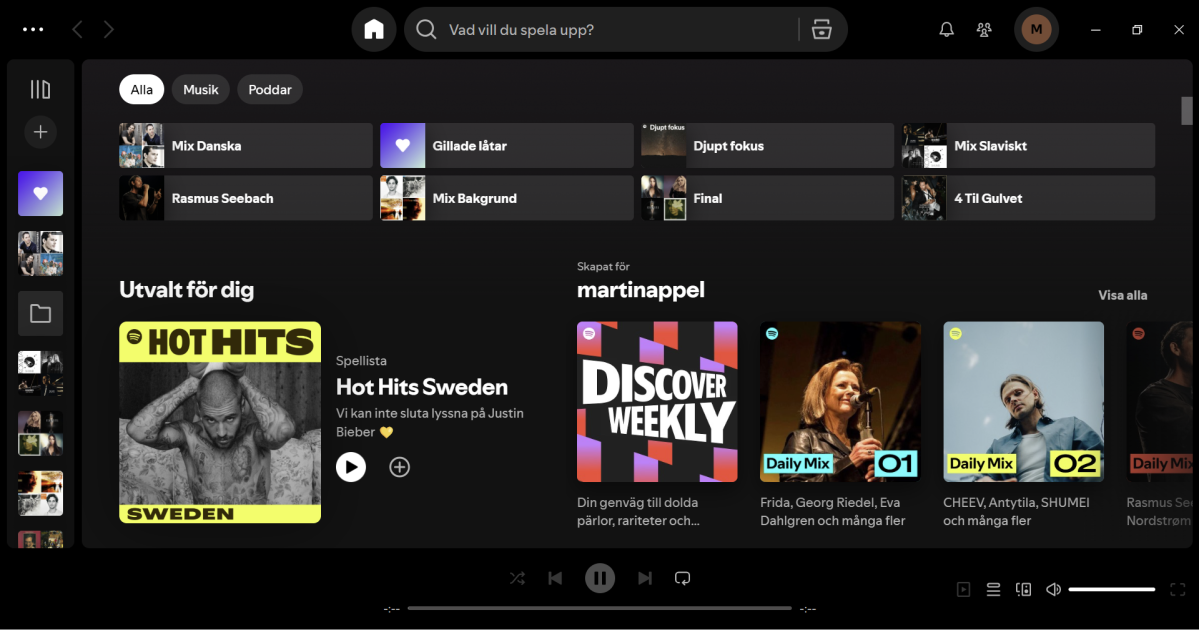1199x630 pixels.
Task: Open the Now Playing view icon
Action: [x=963, y=589]
